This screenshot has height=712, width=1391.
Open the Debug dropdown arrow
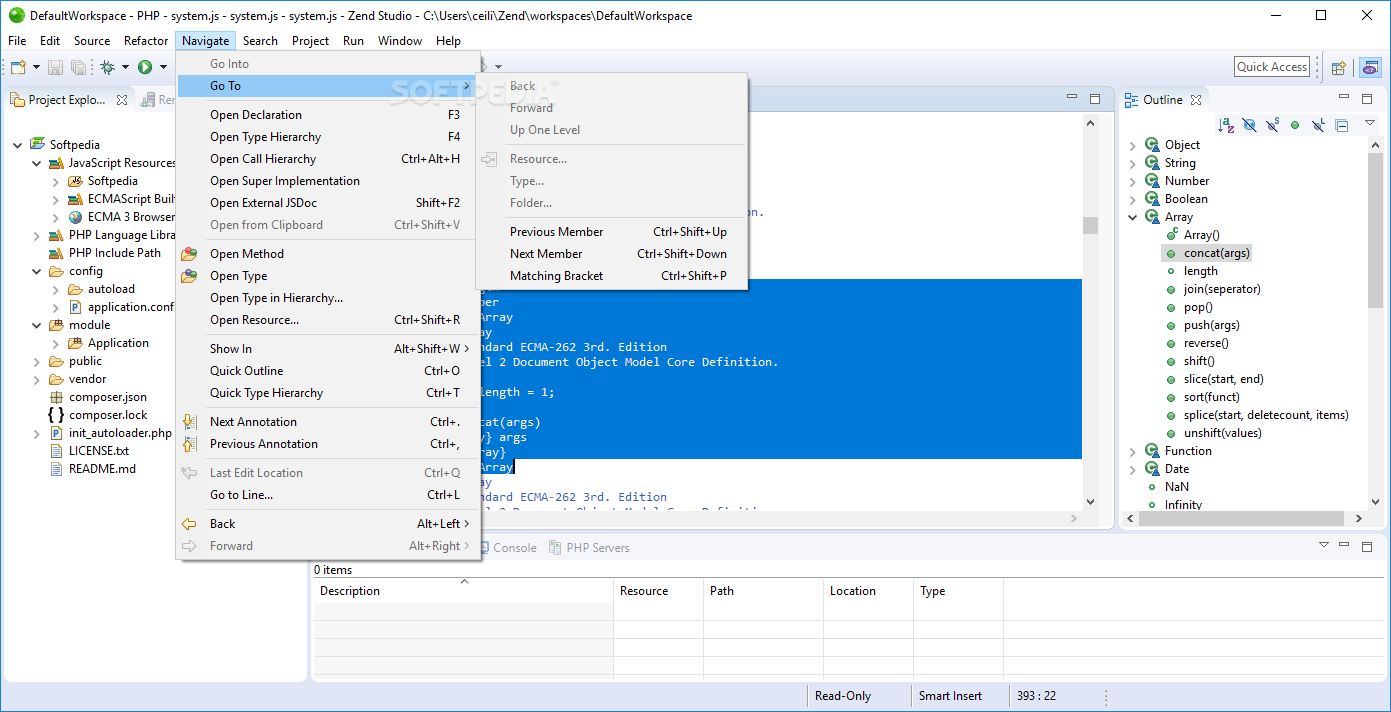(x=125, y=67)
